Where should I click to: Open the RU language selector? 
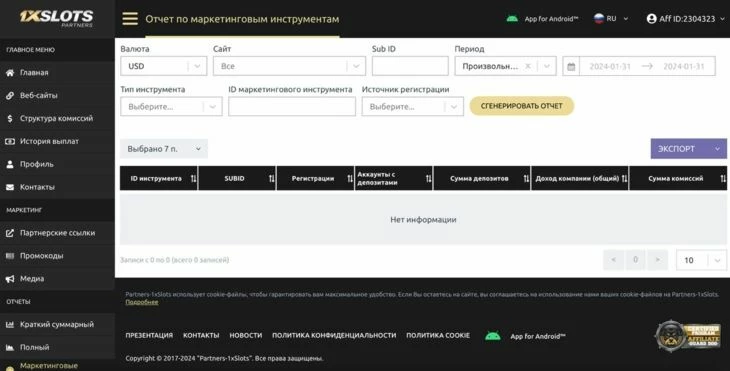(611, 19)
